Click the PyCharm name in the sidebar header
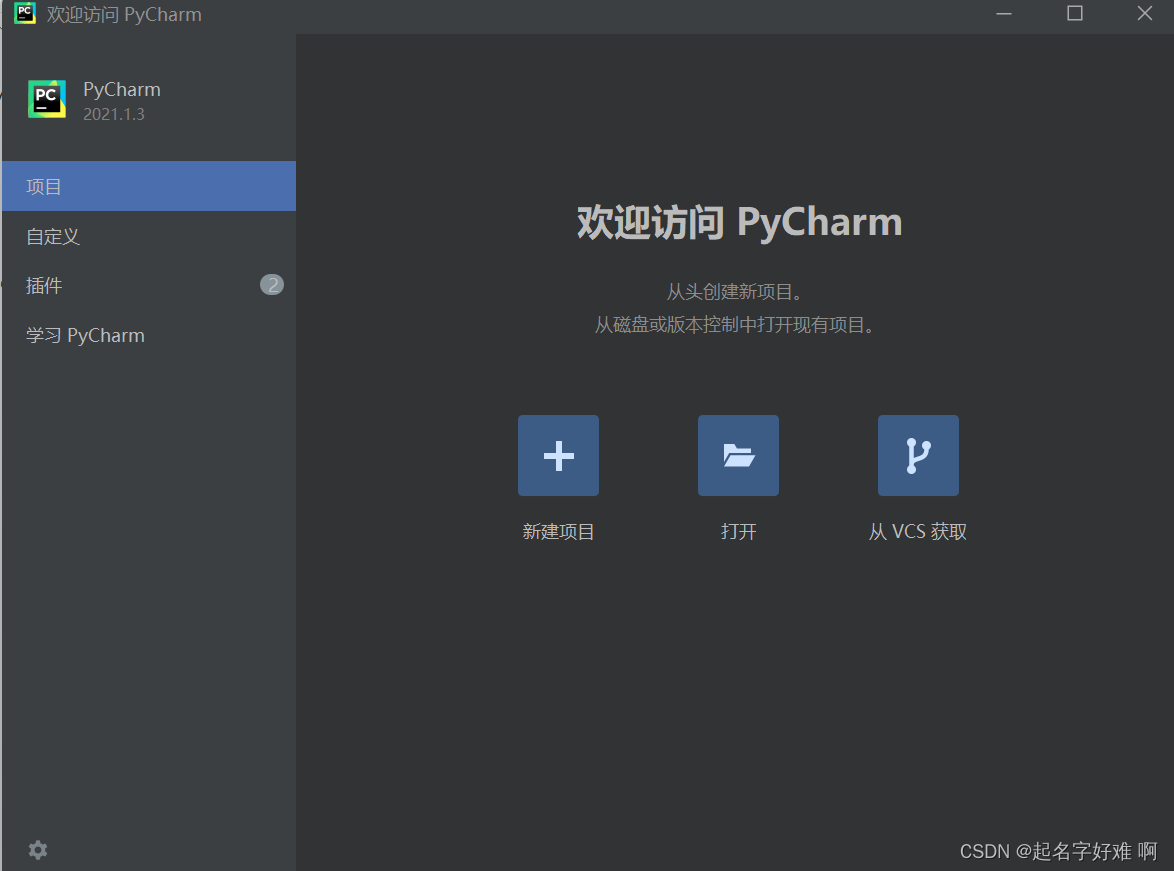Viewport: 1174px width, 871px height. pos(122,90)
